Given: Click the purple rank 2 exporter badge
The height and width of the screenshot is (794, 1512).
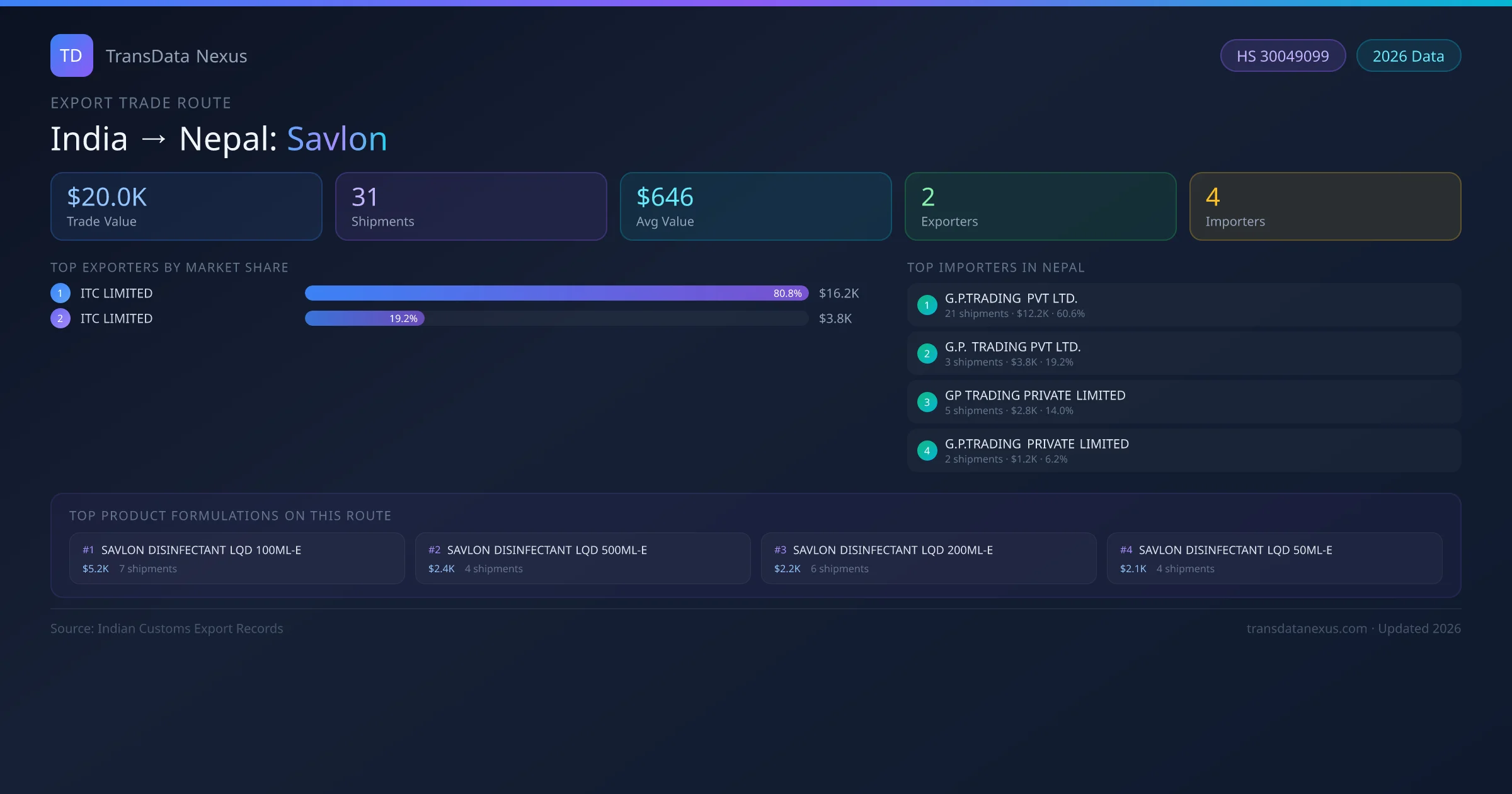Looking at the screenshot, I should [x=60, y=318].
